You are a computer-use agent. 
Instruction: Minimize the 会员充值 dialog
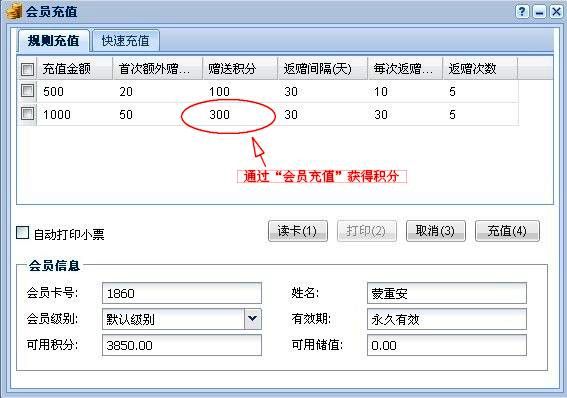(x=539, y=12)
